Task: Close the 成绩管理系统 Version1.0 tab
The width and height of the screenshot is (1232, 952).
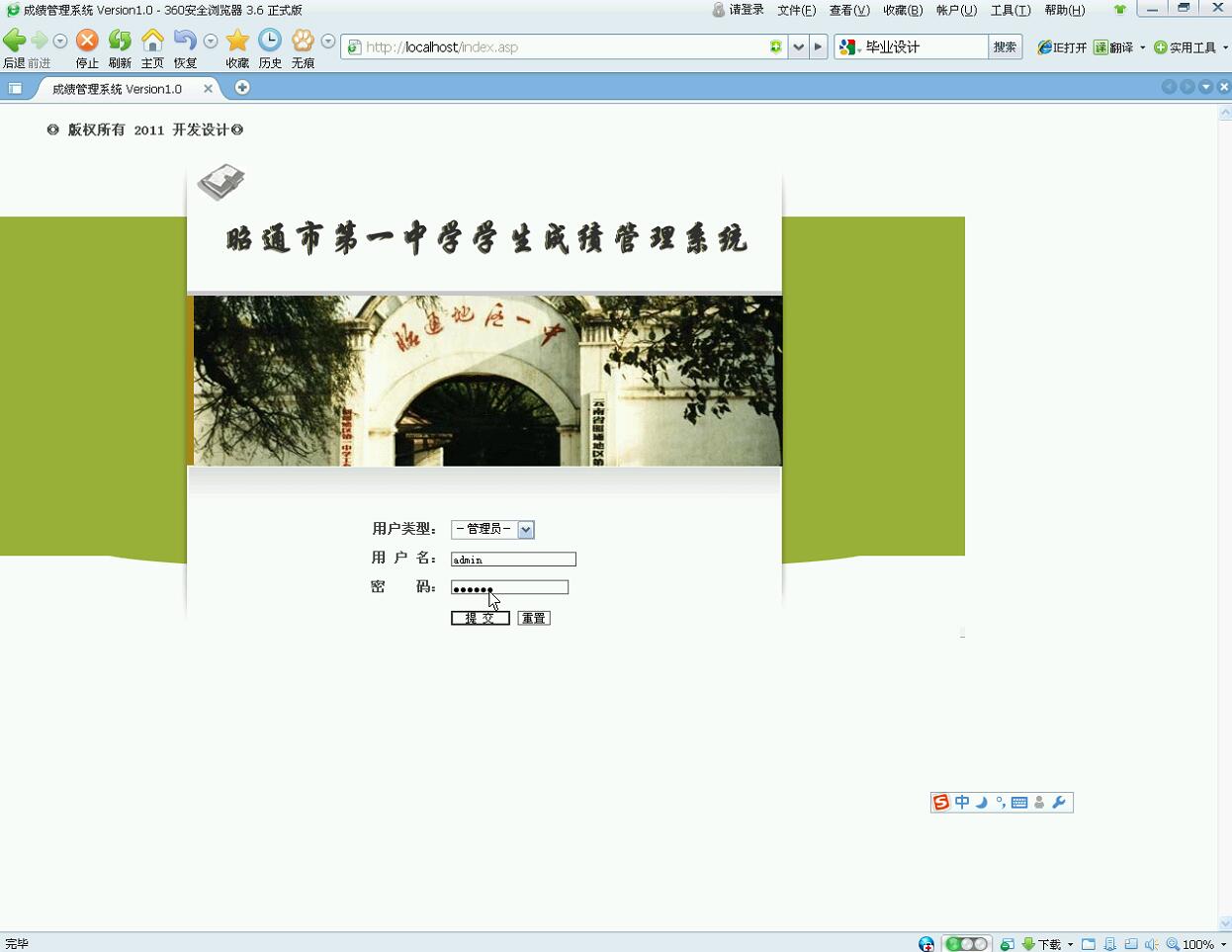Action: pos(208,88)
